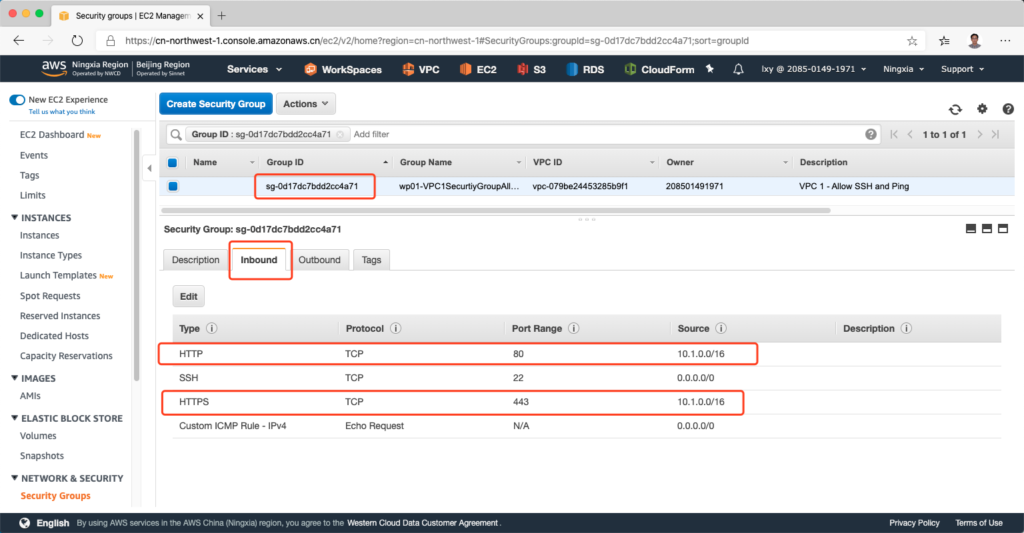Image resolution: width=1024 pixels, height=533 pixels.
Task: Click Edit for inbound rules
Action: tap(188, 296)
